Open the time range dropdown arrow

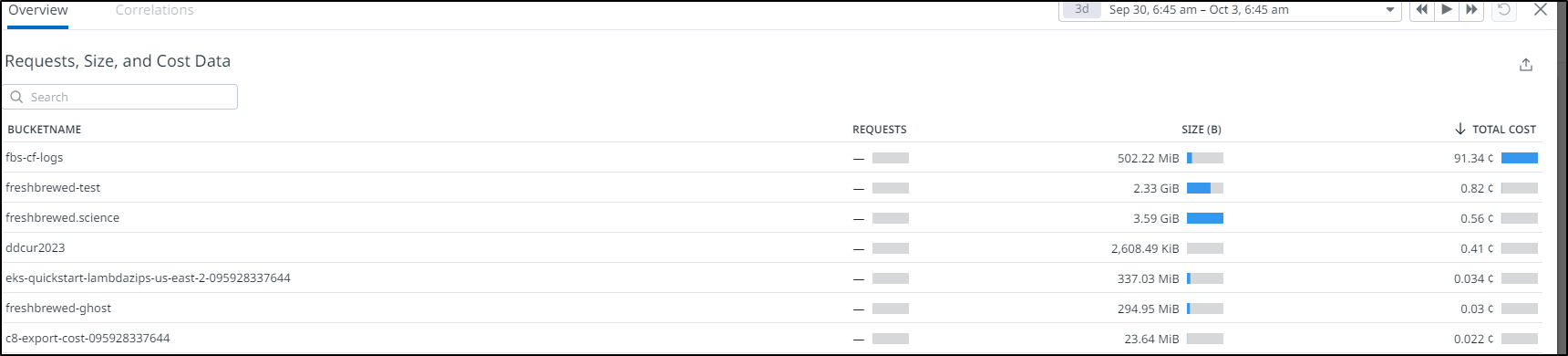coord(1390,10)
